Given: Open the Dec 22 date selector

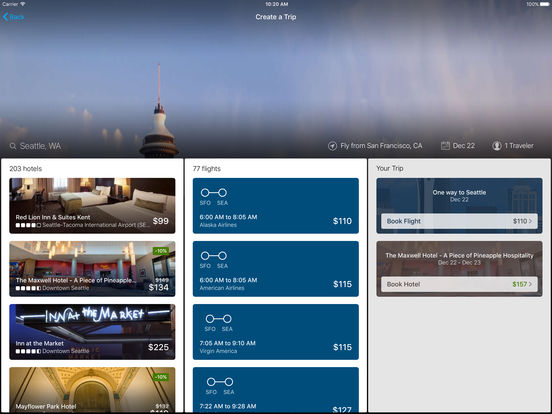Looking at the screenshot, I should (x=458, y=146).
